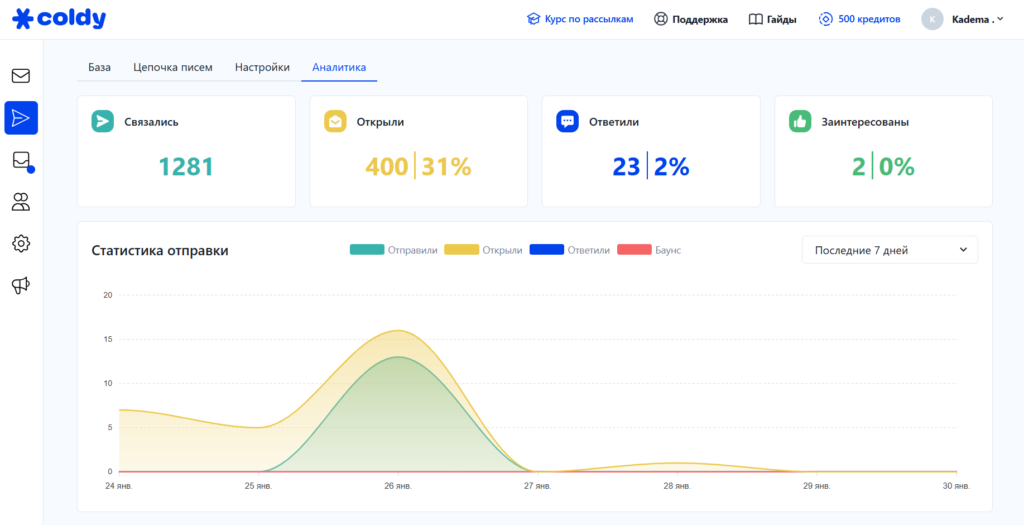
Task: Click the blue Ответили legend color swatch
Action: [546, 250]
